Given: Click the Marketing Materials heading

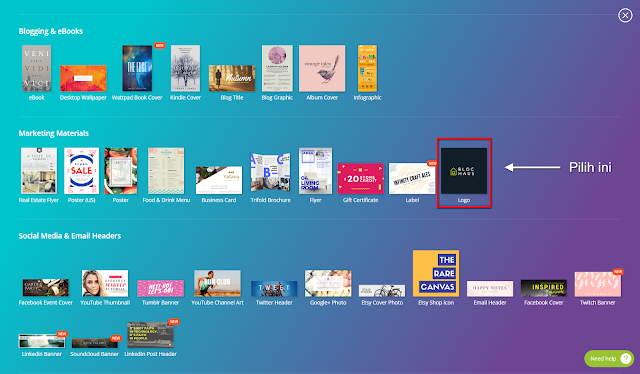Looking at the screenshot, I should point(53,133).
